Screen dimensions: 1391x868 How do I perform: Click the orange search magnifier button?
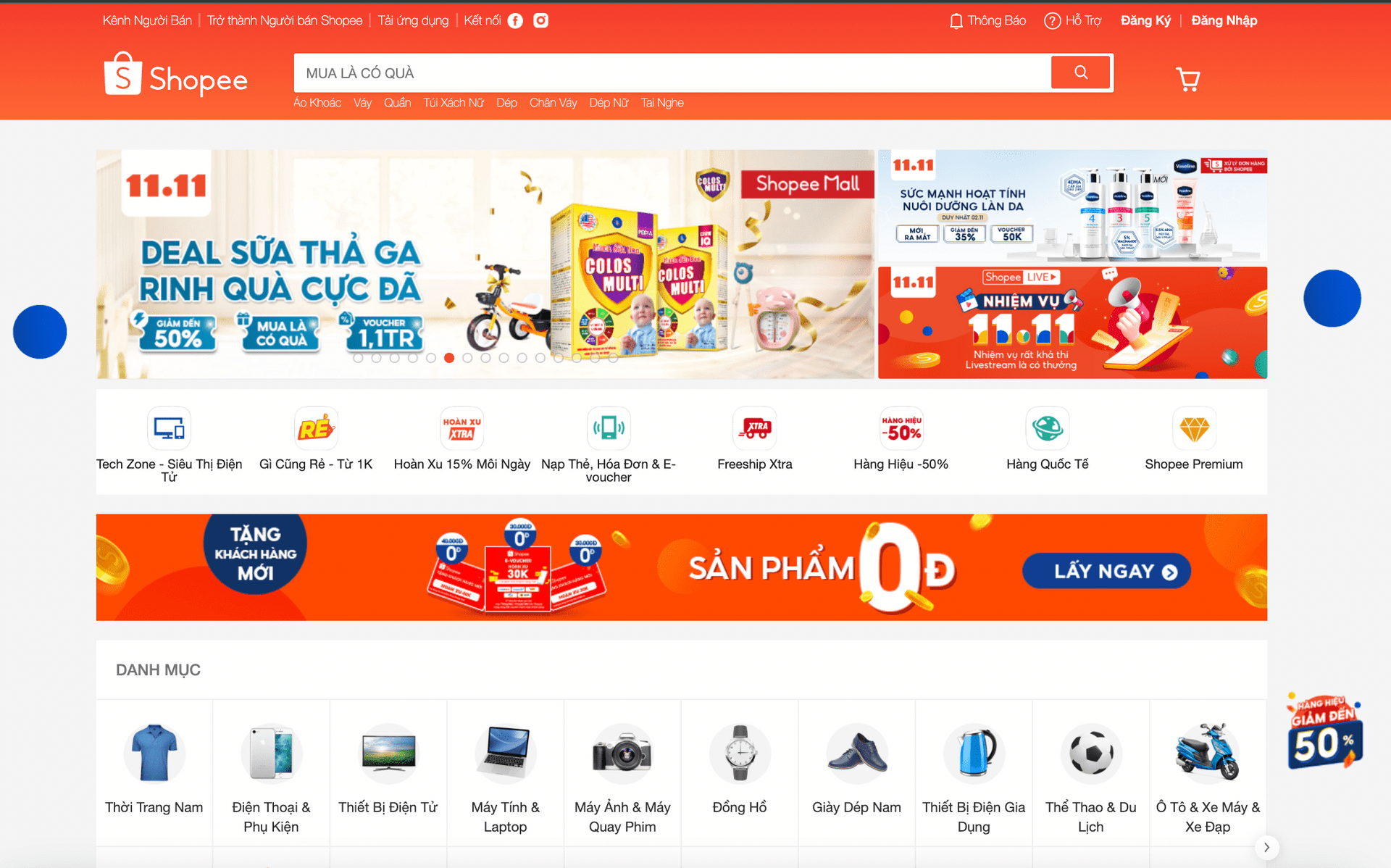1081,72
